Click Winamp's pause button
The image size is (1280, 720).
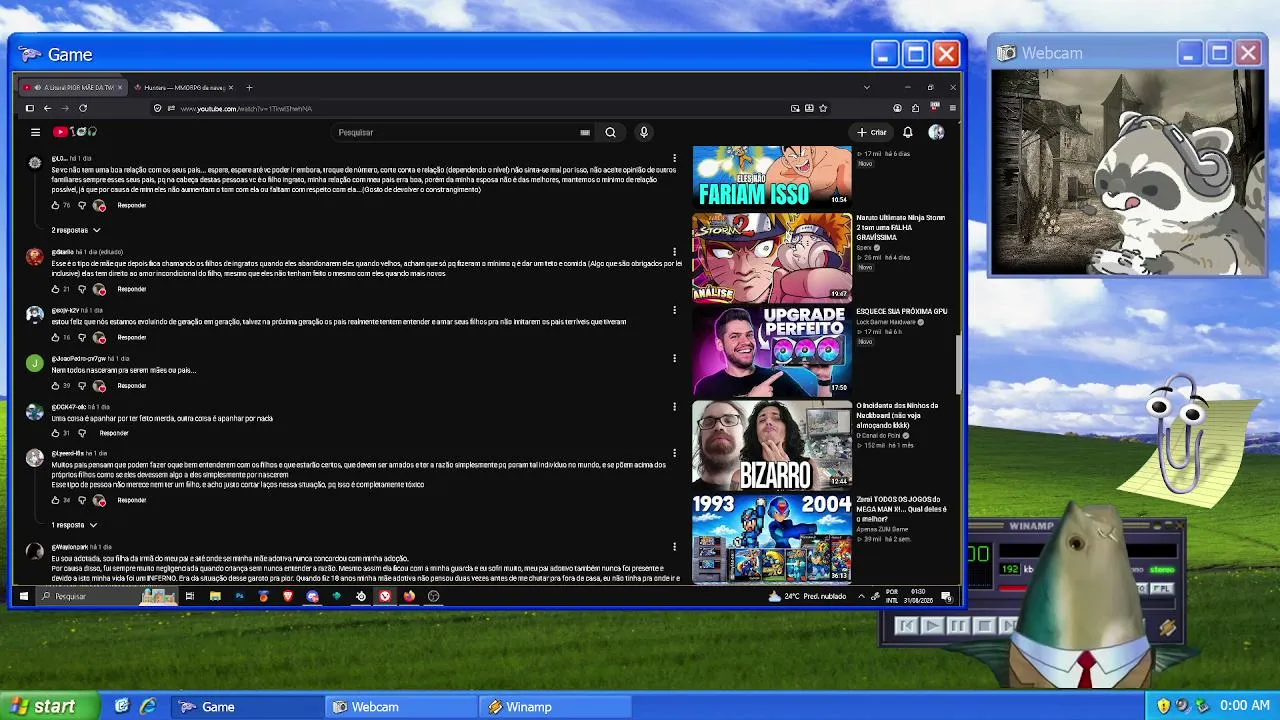pos(957,626)
